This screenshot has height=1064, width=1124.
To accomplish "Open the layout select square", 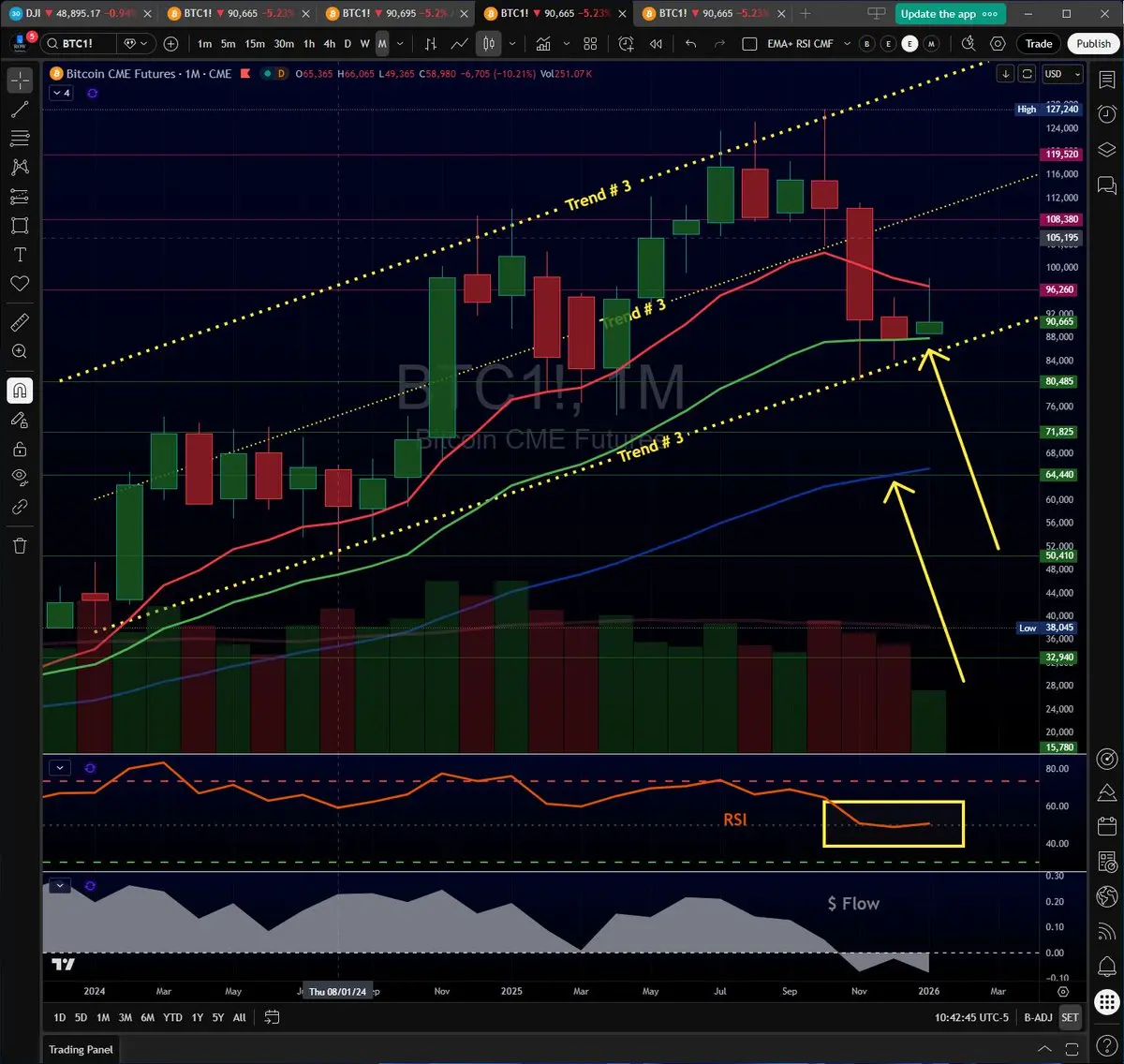I will point(749,44).
